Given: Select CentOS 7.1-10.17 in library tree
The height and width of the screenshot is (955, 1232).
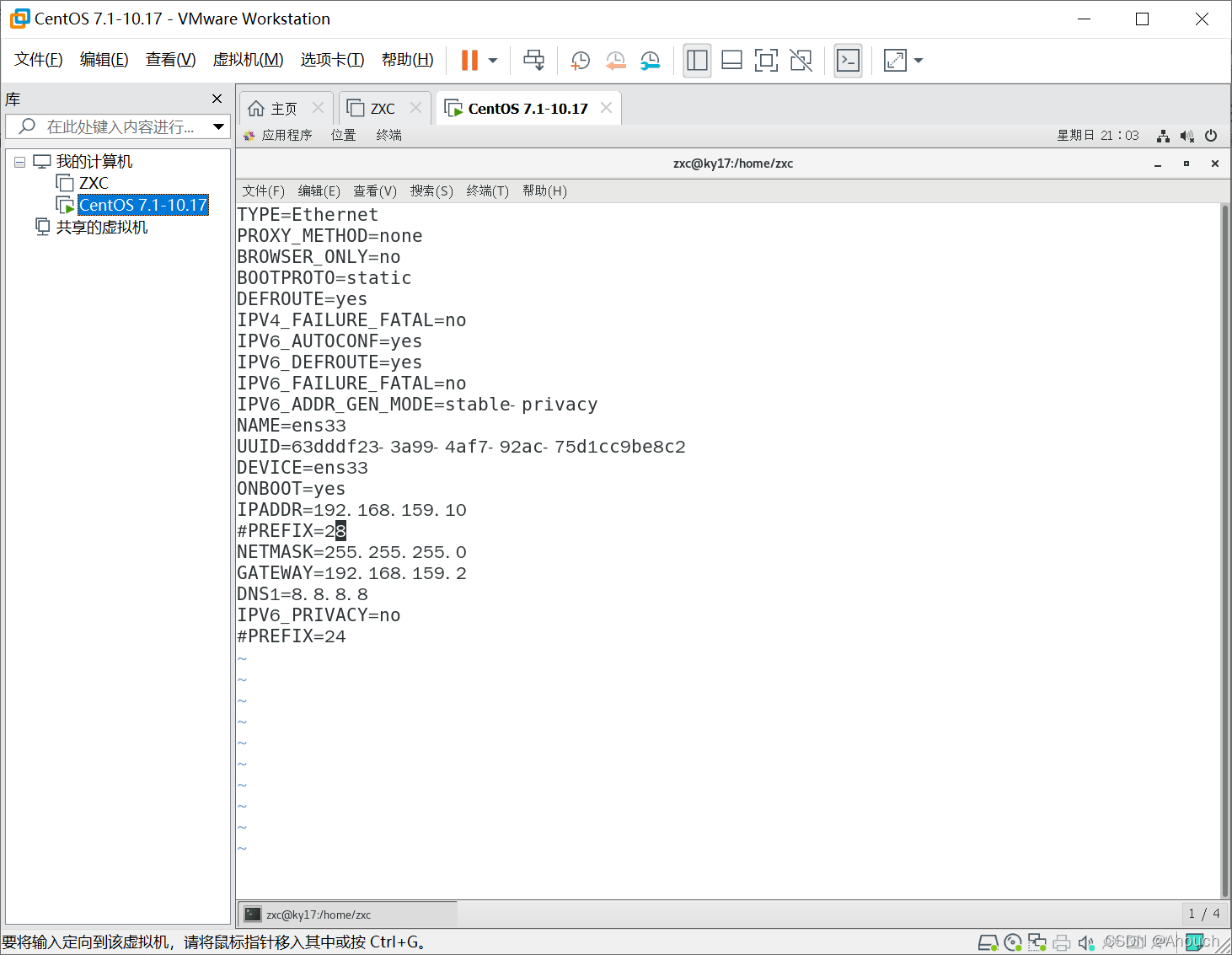Looking at the screenshot, I should (x=142, y=205).
